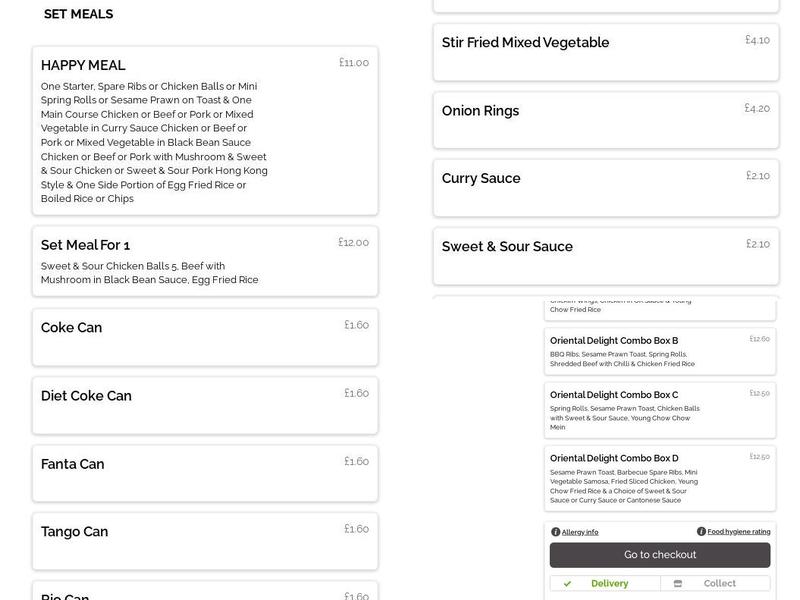The width and height of the screenshot is (800, 600).
Task: Open the Food hygiene rating link
Action: point(738,532)
